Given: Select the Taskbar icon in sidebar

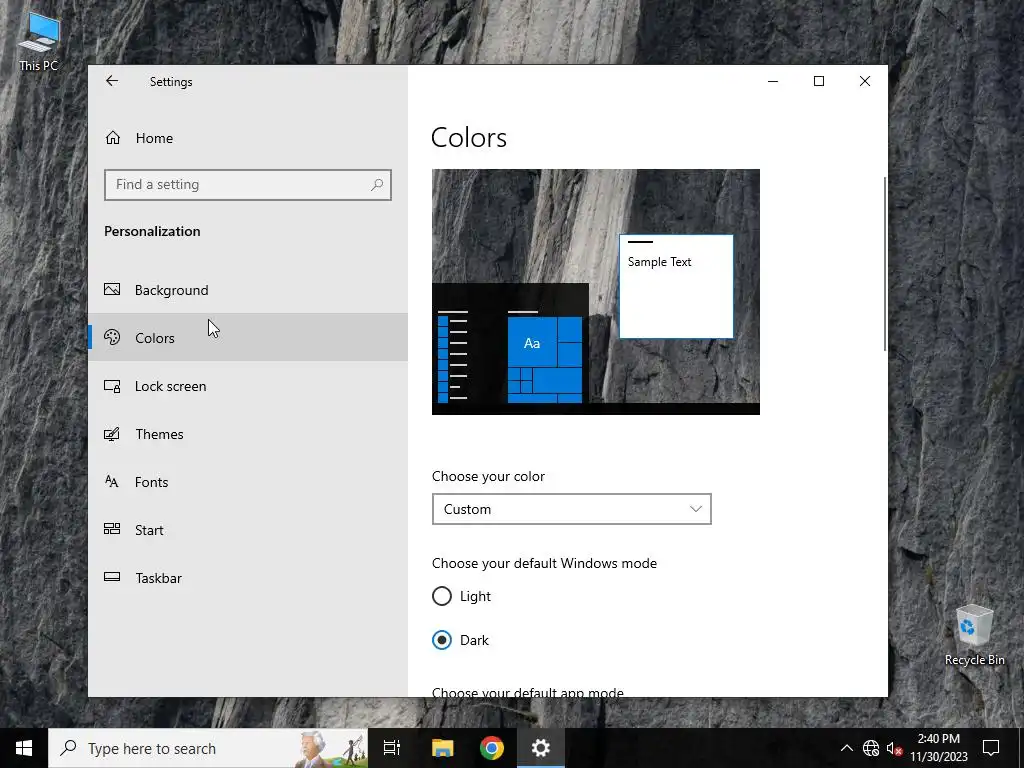Looking at the screenshot, I should (112, 577).
